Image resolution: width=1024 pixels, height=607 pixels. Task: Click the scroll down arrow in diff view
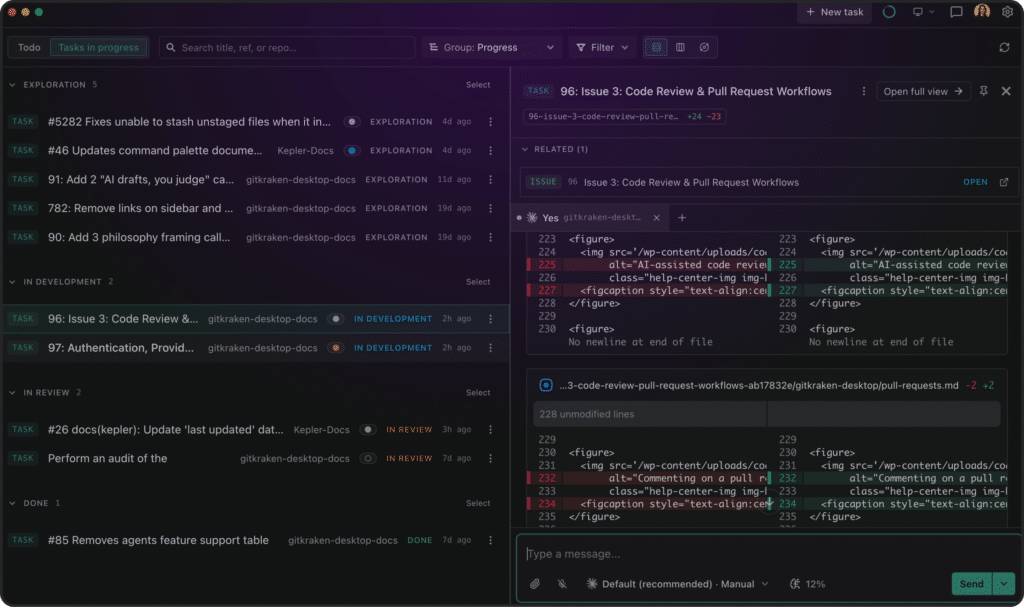pyautogui.click(x=769, y=502)
